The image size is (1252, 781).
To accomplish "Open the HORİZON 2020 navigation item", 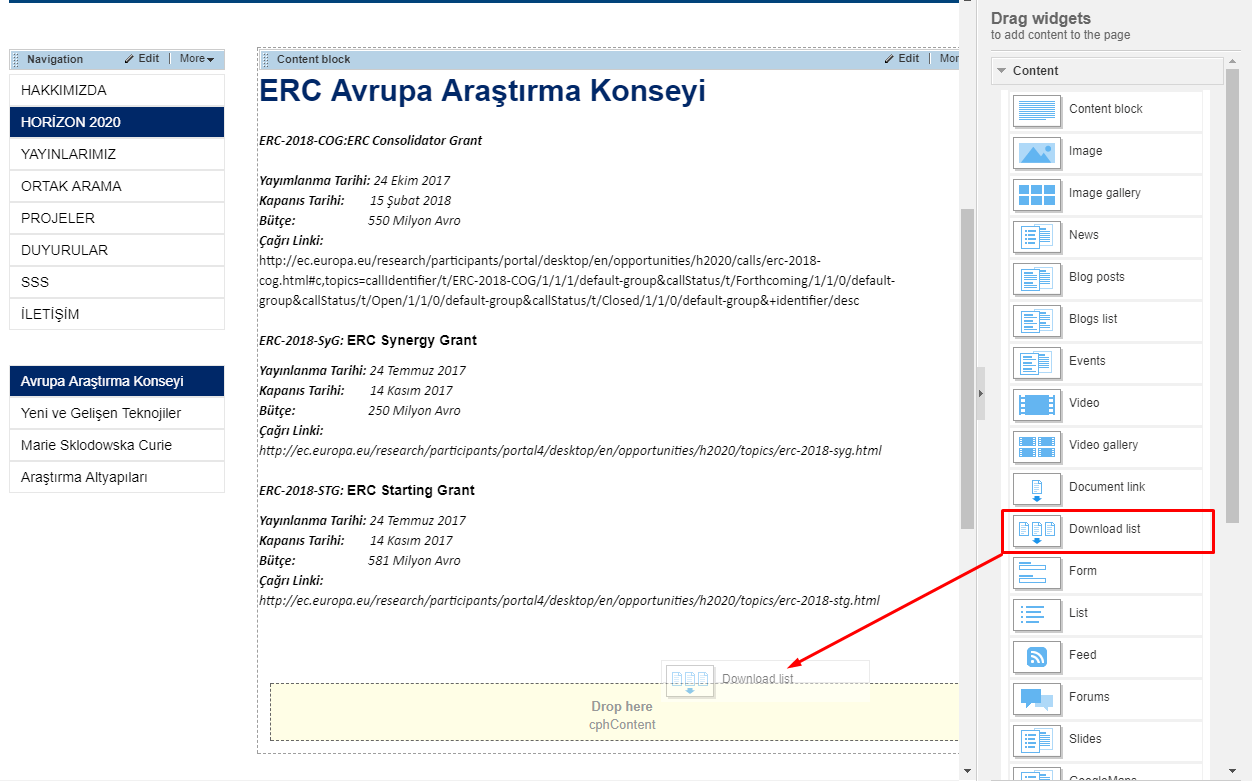I will [117, 122].
